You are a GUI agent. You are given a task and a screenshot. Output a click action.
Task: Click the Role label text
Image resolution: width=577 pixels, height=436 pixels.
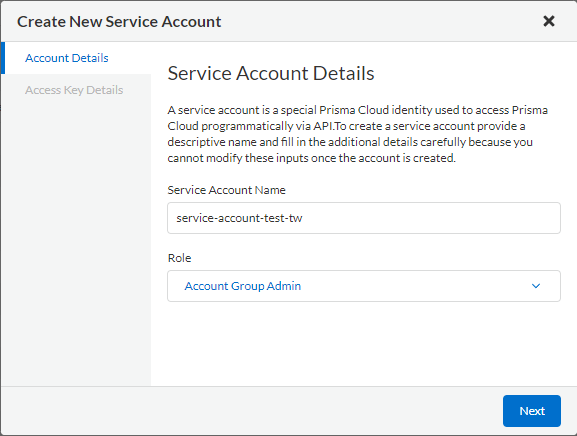179,258
